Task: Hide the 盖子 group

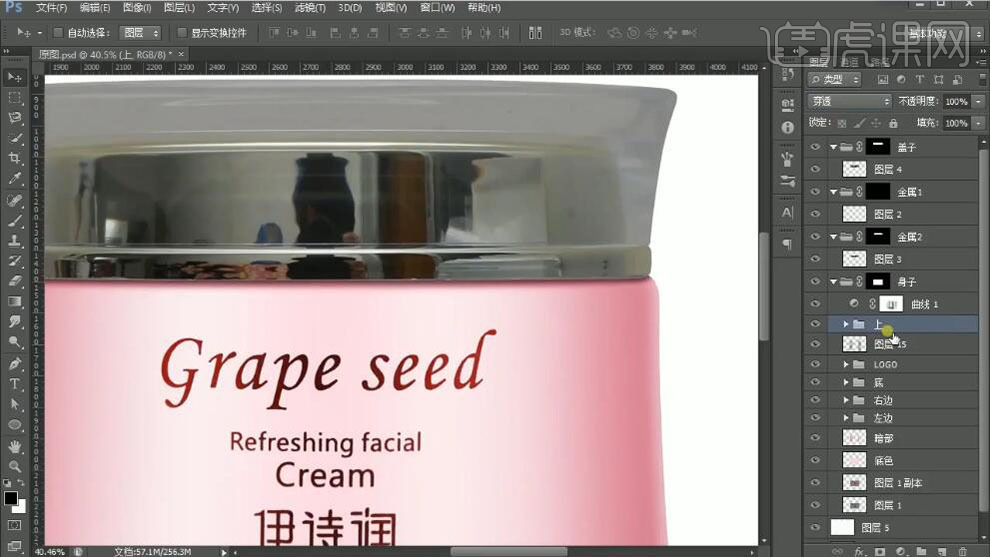Action: pos(815,147)
